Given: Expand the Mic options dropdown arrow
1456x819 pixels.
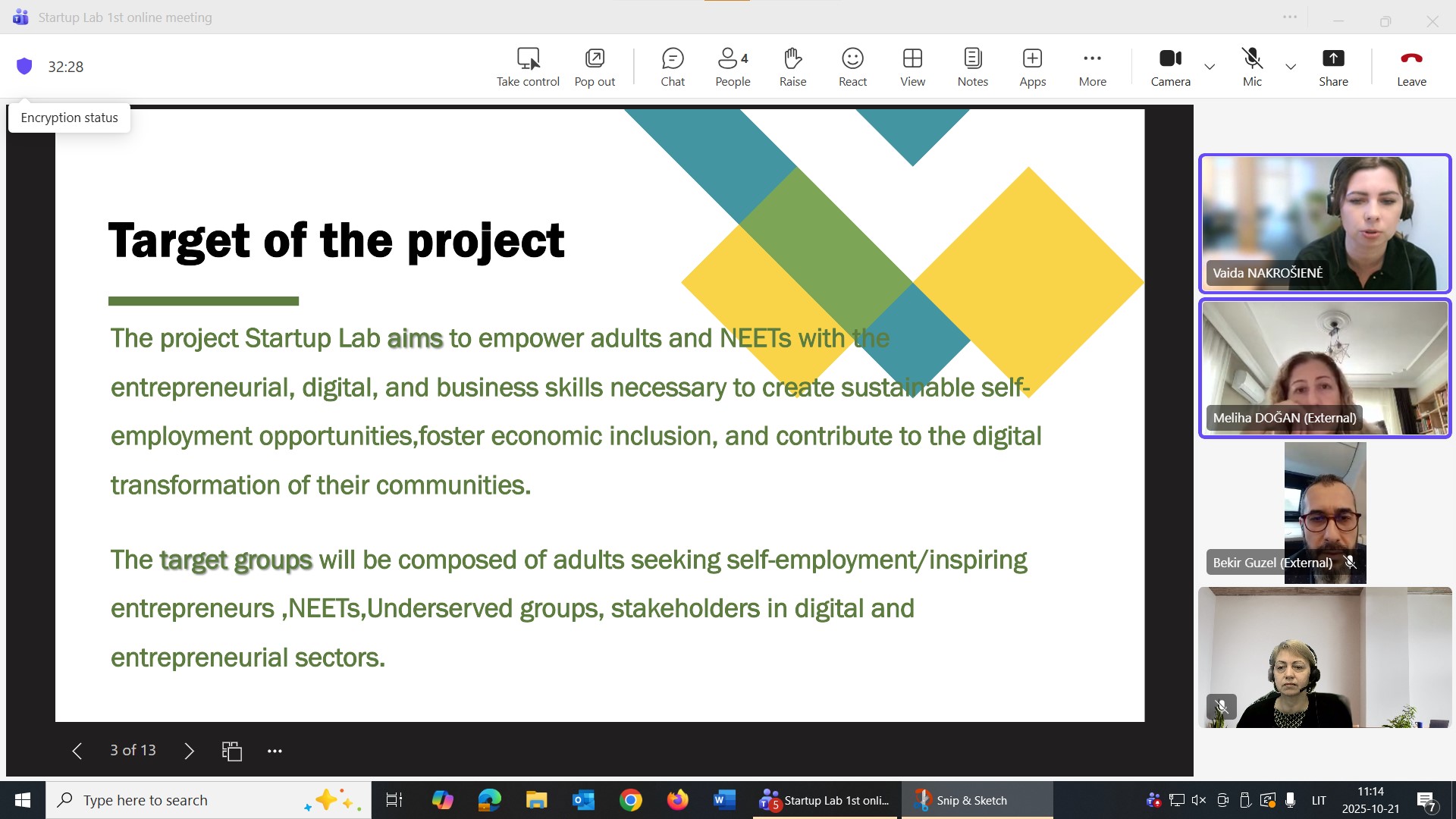Looking at the screenshot, I should click(1291, 67).
